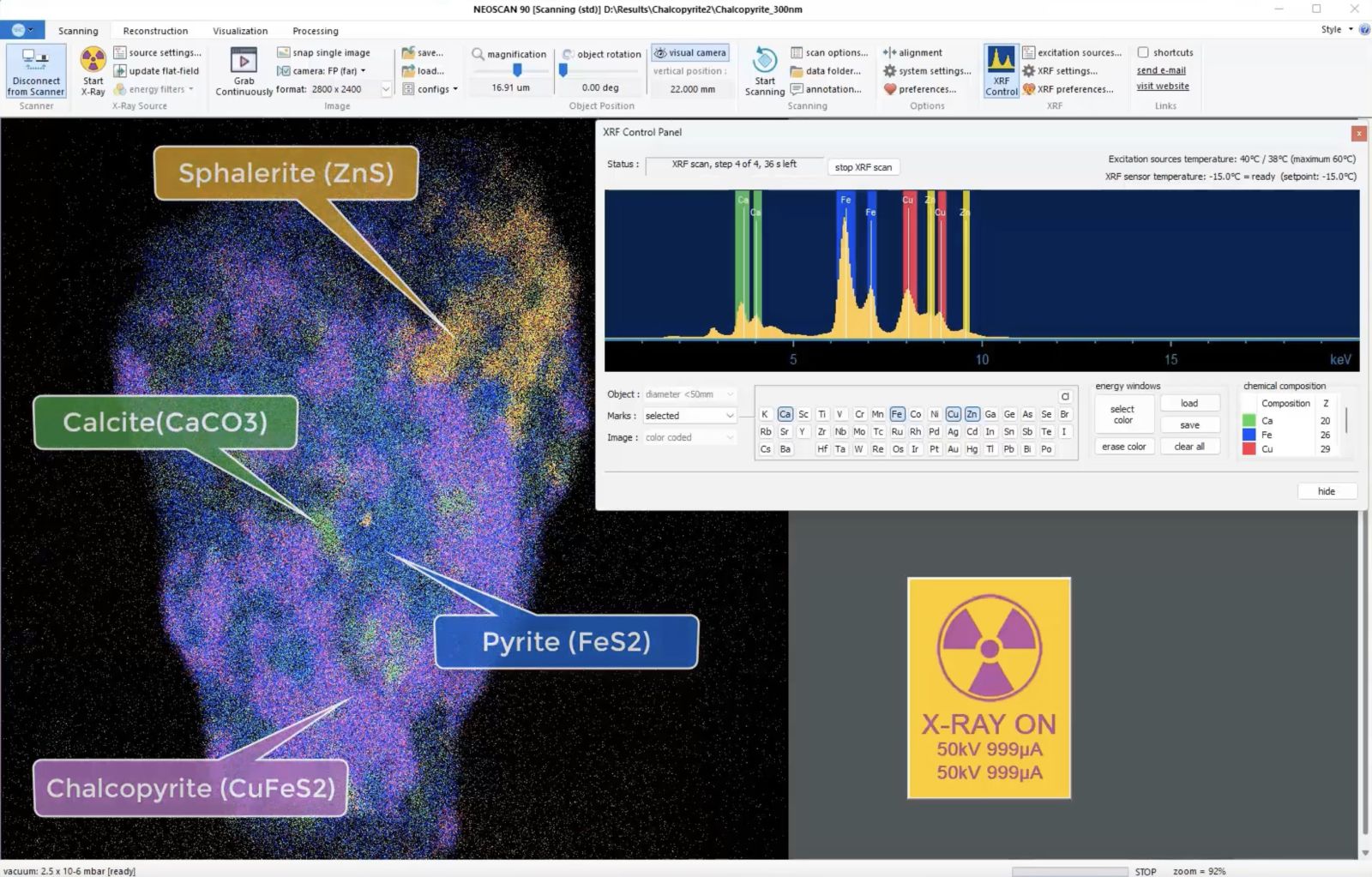Click the Start Scanning icon

point(764,61)
